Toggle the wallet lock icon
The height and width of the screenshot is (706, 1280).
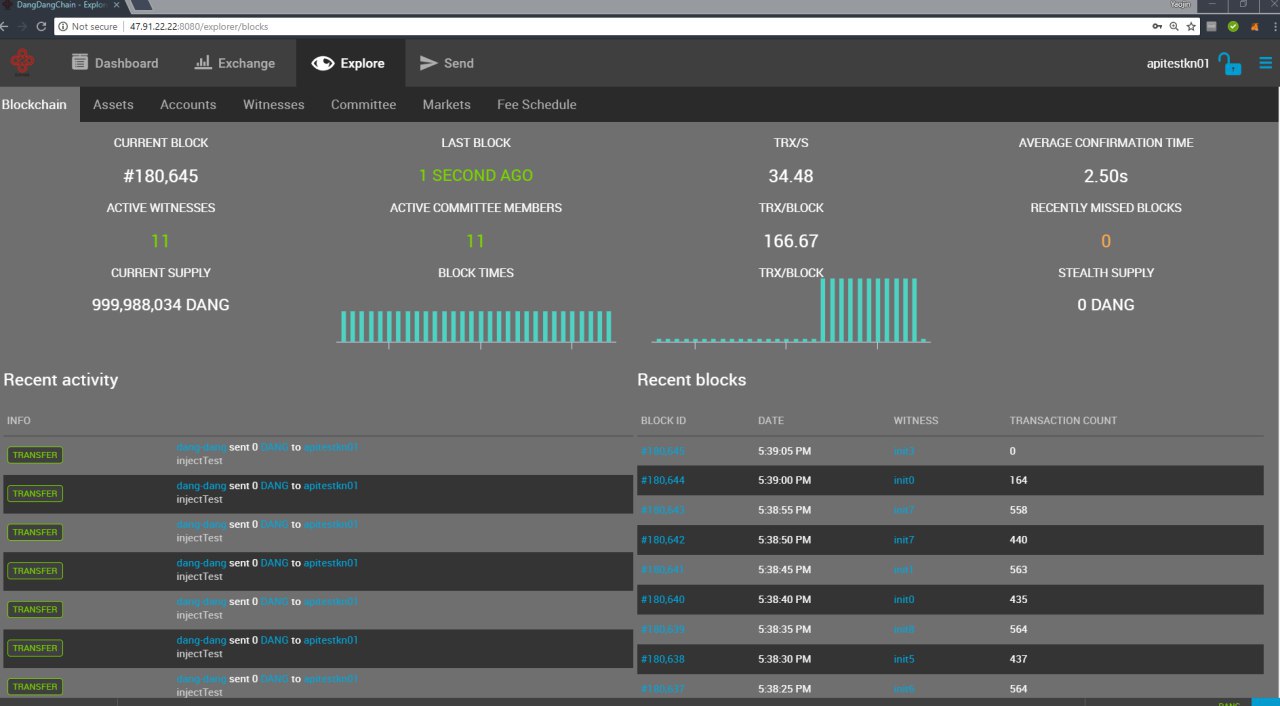(x=1229, y=64)
